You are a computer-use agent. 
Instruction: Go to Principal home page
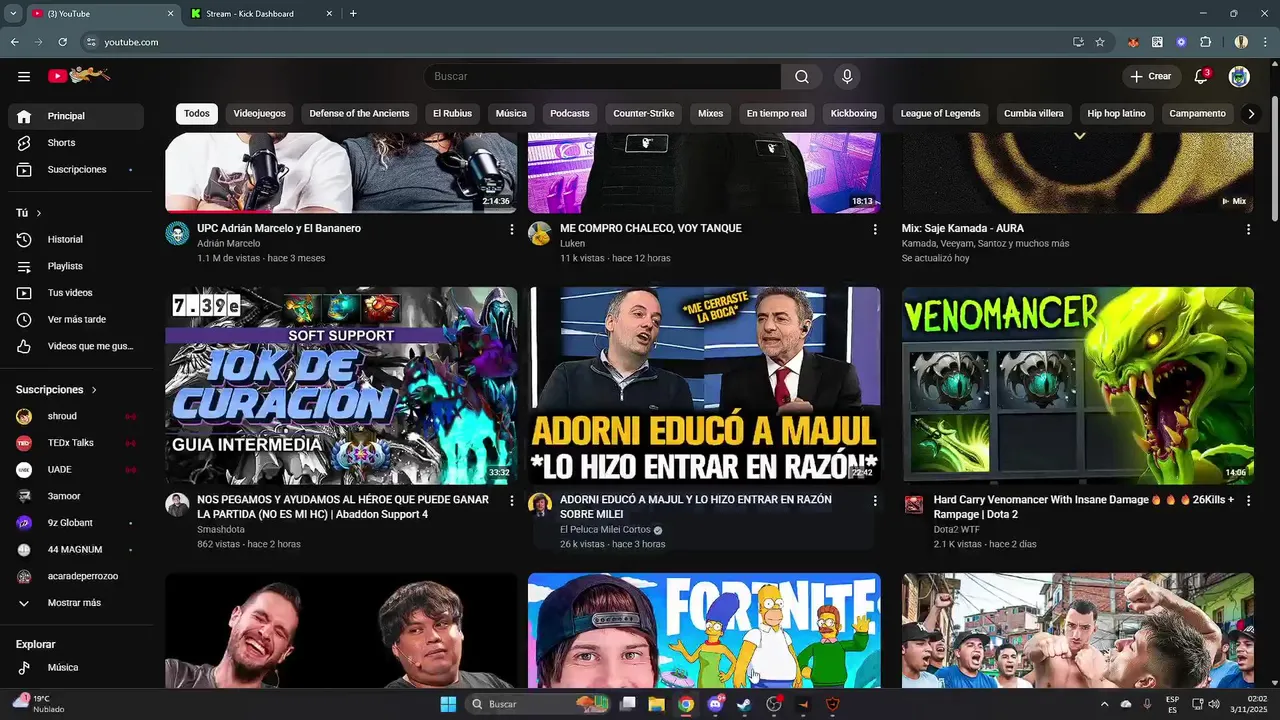(76, 116)
